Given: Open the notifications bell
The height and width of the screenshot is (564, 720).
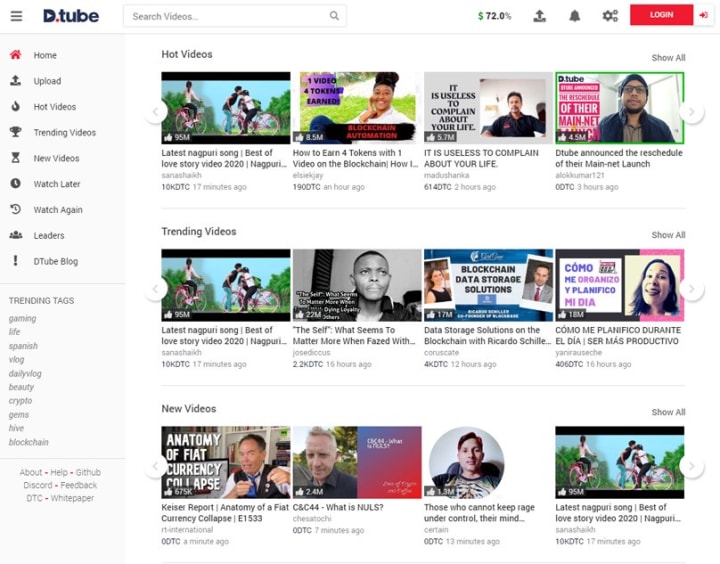Looking at the screenshot, I should pos(574,16).
